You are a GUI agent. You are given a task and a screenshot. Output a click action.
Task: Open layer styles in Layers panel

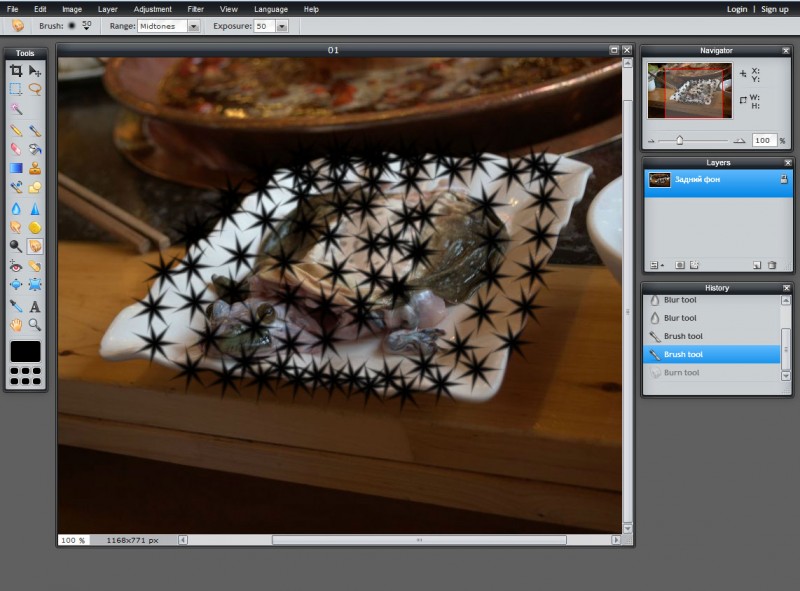click(x=694, y=265)
